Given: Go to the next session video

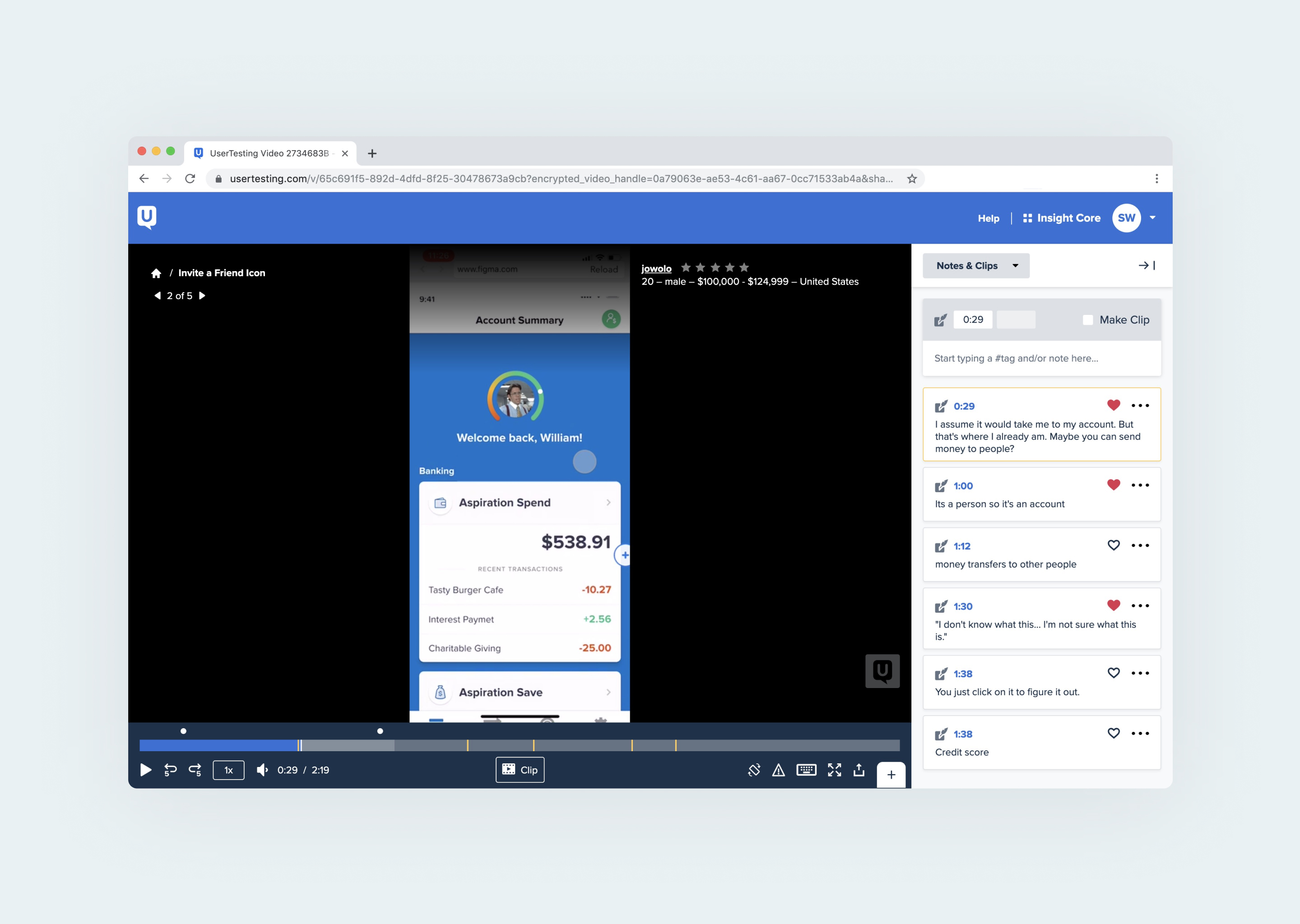Looking at the screenshot, I should [x=202, y=296].
